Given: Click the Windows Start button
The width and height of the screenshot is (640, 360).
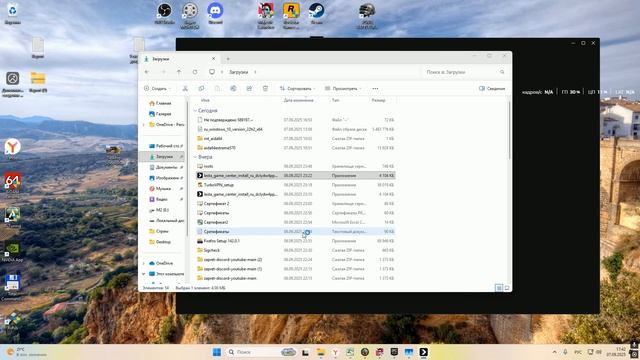Looking at the screenshot, I should click(x=217, y=352).
